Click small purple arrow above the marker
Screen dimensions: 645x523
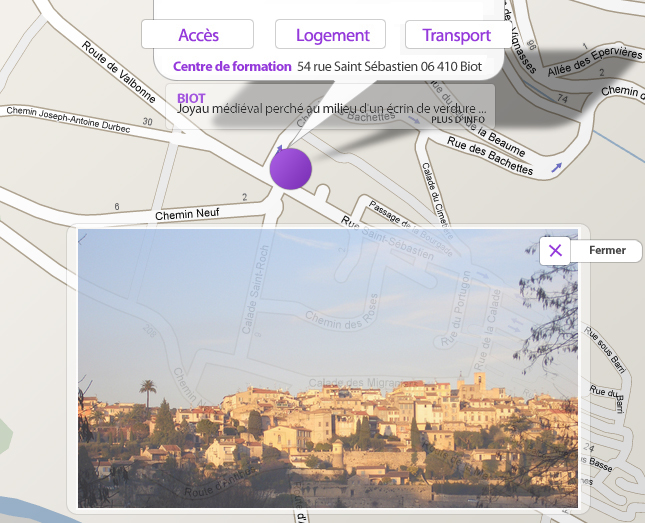[x=280, y=149]
